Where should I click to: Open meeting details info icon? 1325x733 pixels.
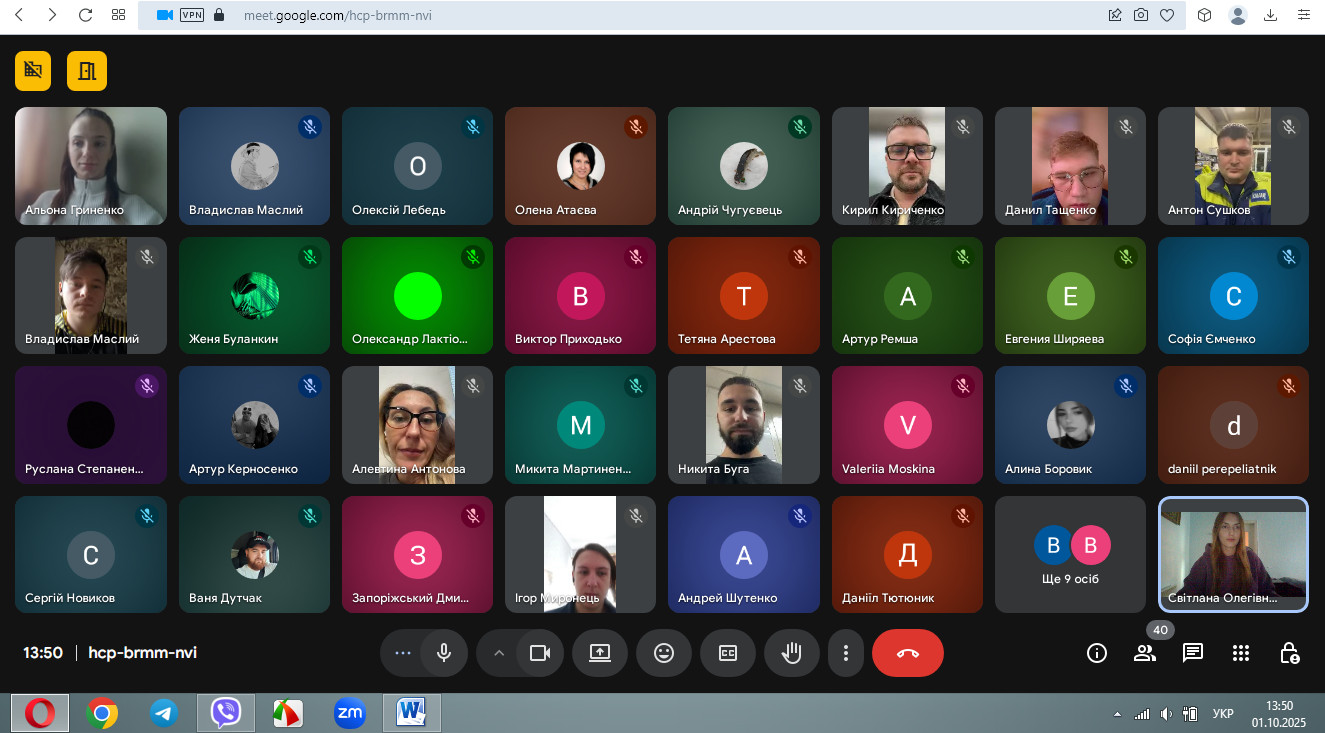(1096, 653)
